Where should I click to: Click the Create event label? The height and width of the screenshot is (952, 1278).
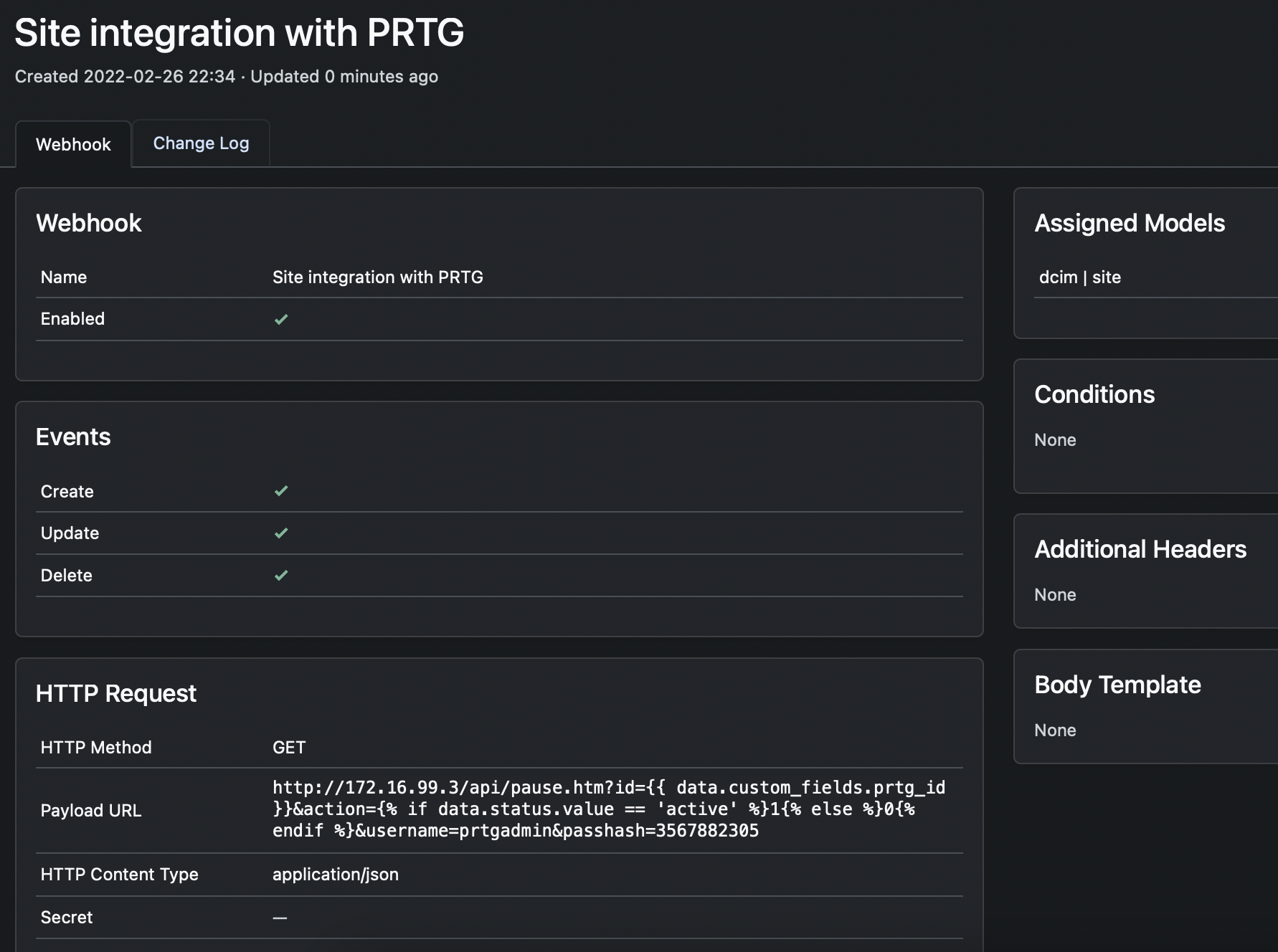coord(67,492)
